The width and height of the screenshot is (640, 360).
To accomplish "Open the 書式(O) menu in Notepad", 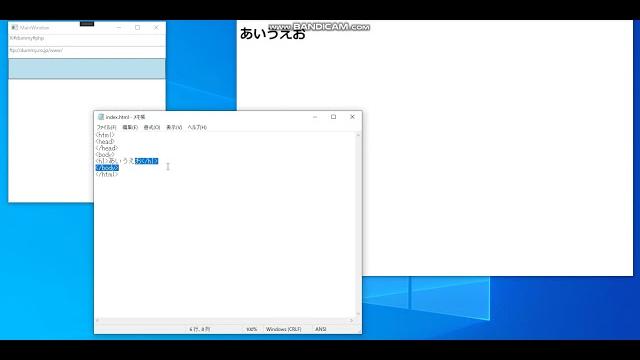I will pos(152,127).
